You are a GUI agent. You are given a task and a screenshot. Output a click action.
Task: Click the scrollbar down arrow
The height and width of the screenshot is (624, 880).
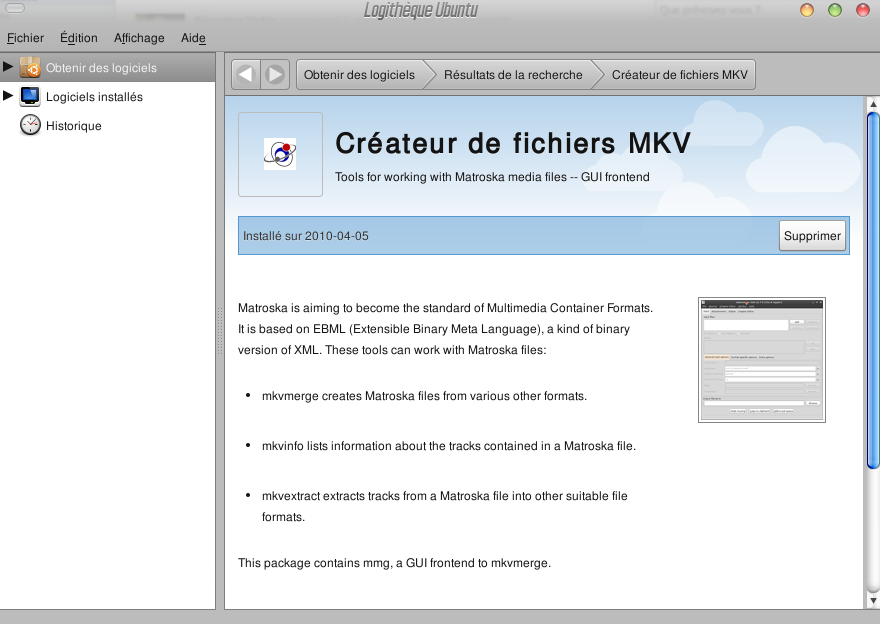[x=872, y=601]
